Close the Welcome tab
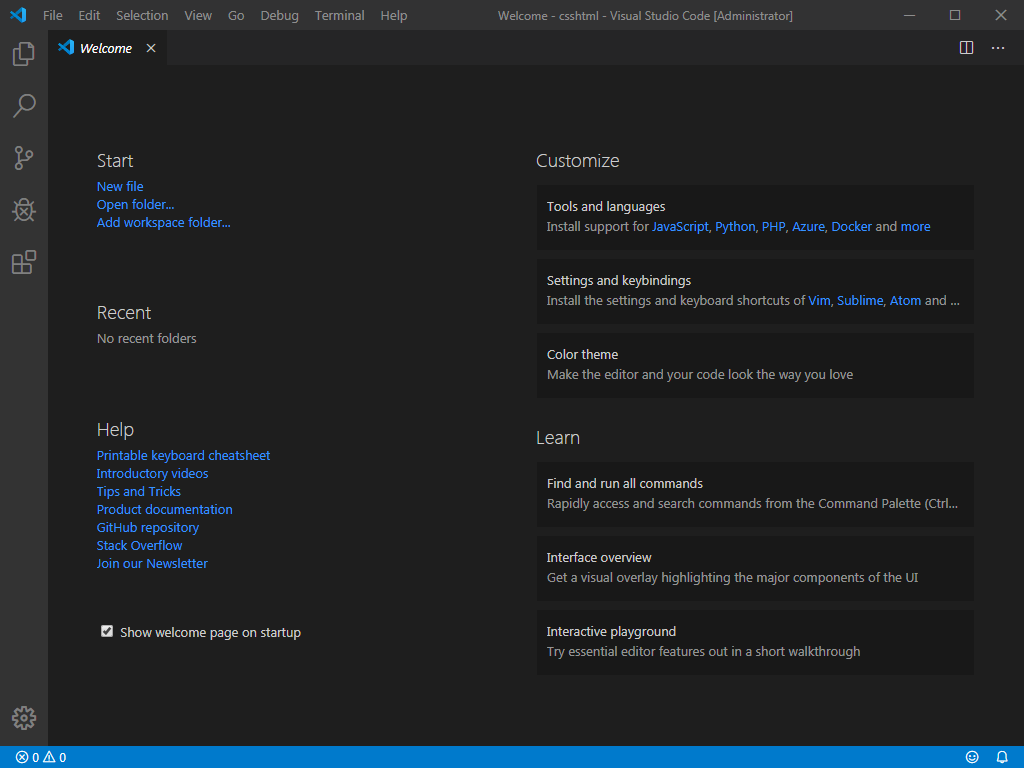This screenshot has height=768, width=1024. [151, 48]
